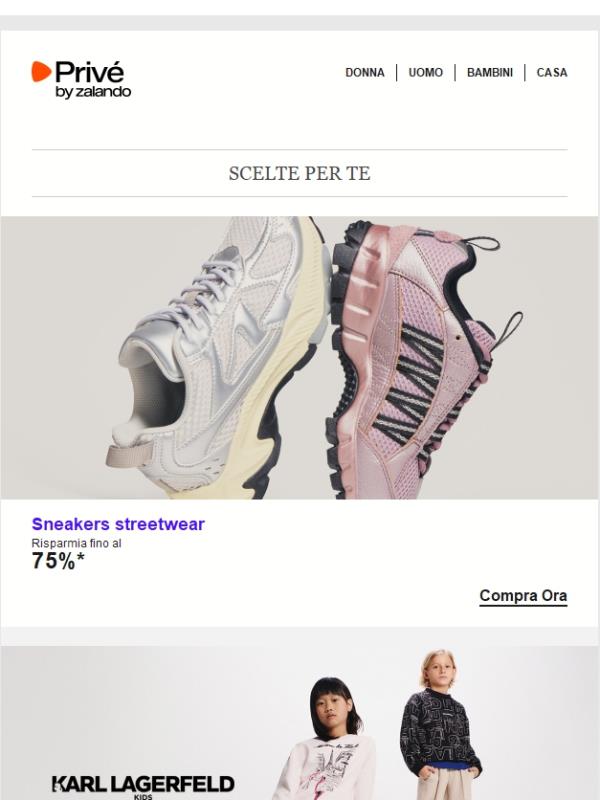Browse the CASA category
600x800 pixels.
tap(552, 72)
